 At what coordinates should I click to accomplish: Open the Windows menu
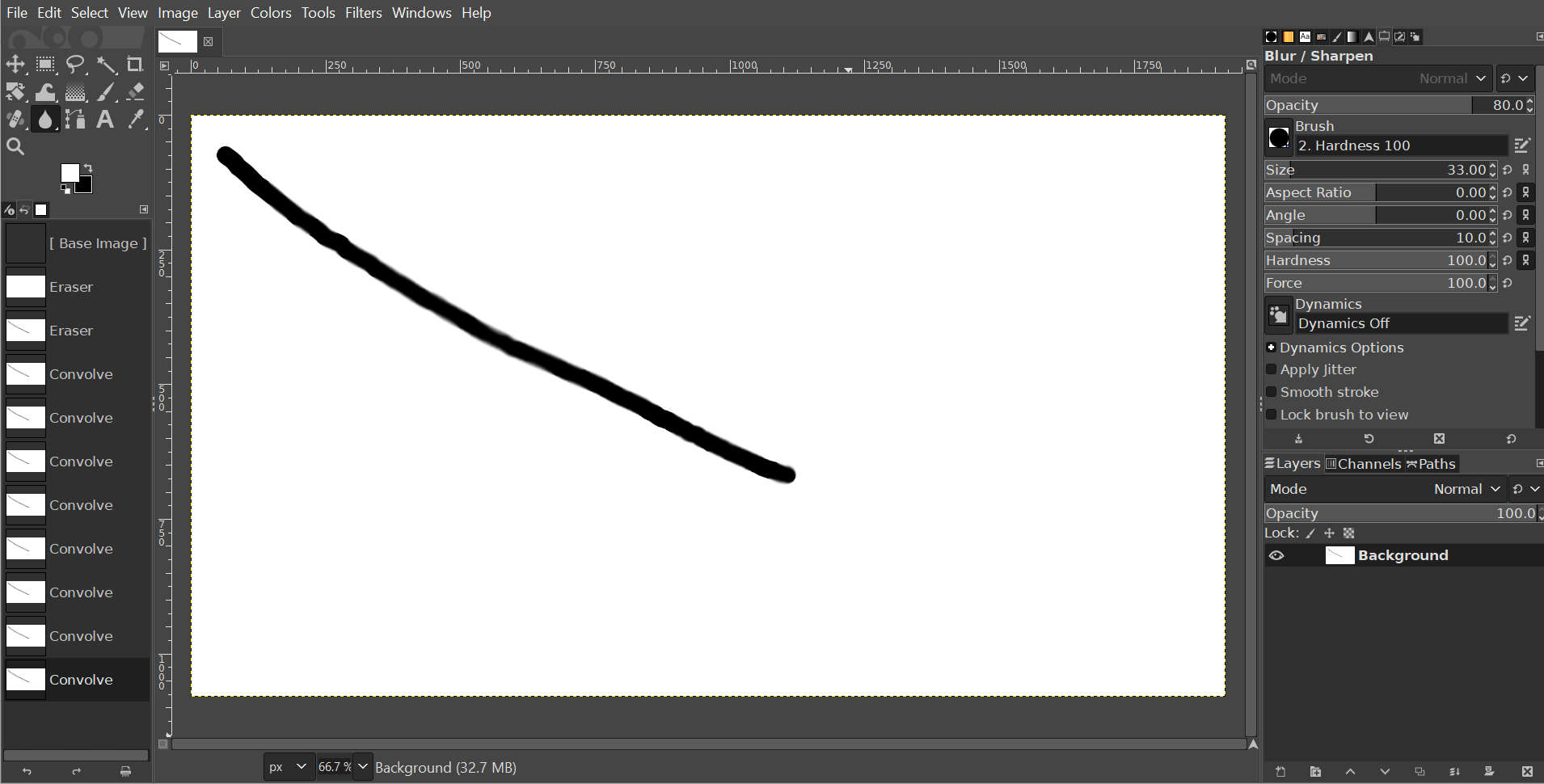[422, 13]
